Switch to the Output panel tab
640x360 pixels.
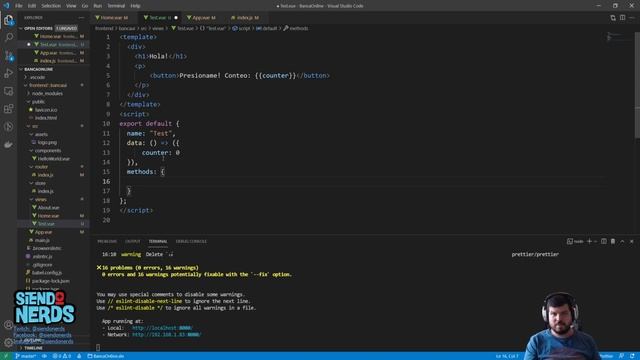[x=132, y=241]
